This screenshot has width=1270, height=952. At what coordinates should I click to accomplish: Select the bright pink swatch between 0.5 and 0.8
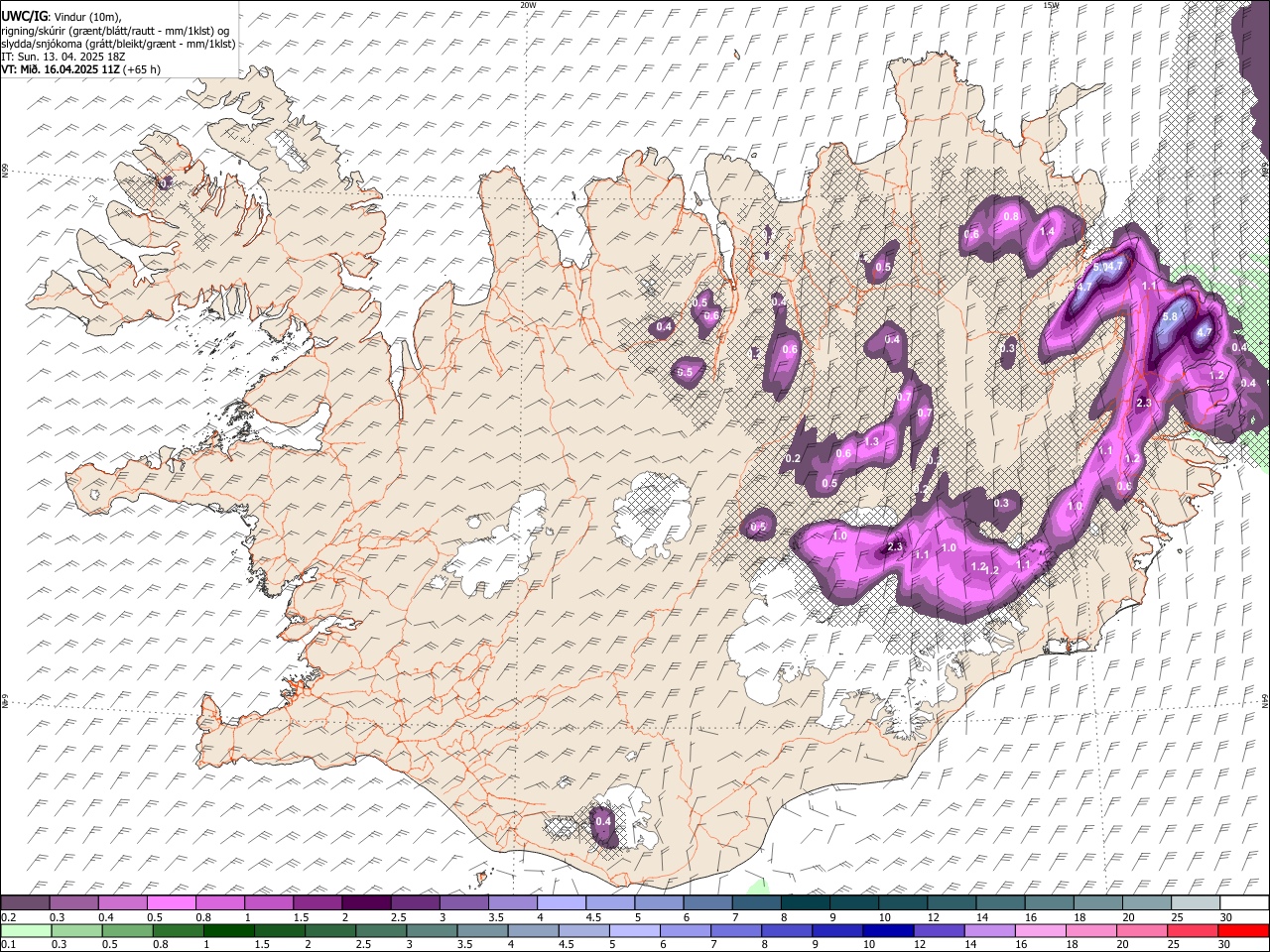[171, 903]
